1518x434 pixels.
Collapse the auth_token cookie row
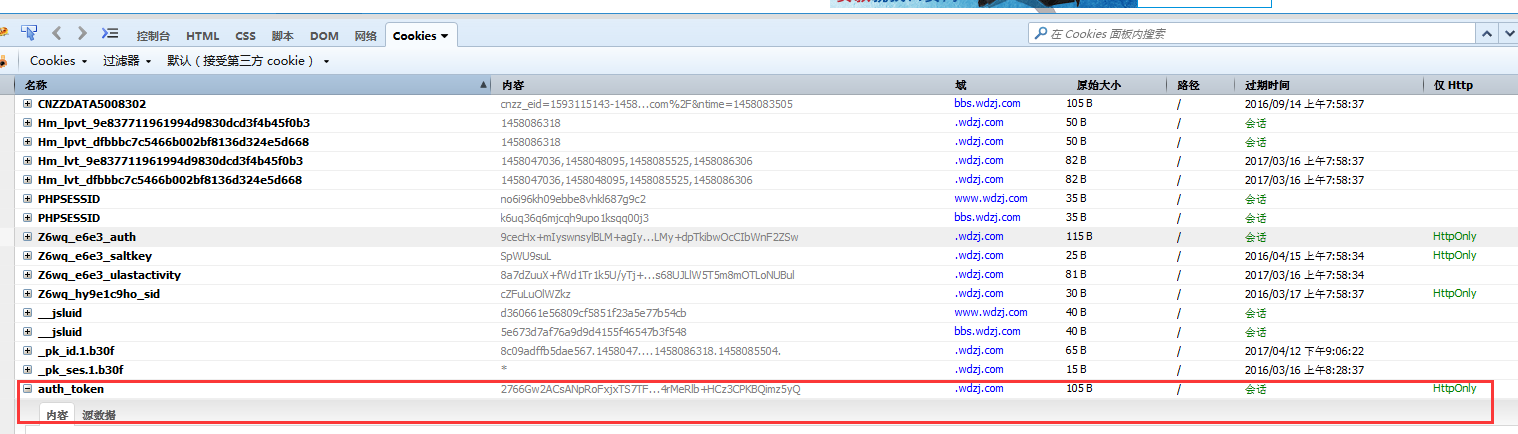(28, 389)
